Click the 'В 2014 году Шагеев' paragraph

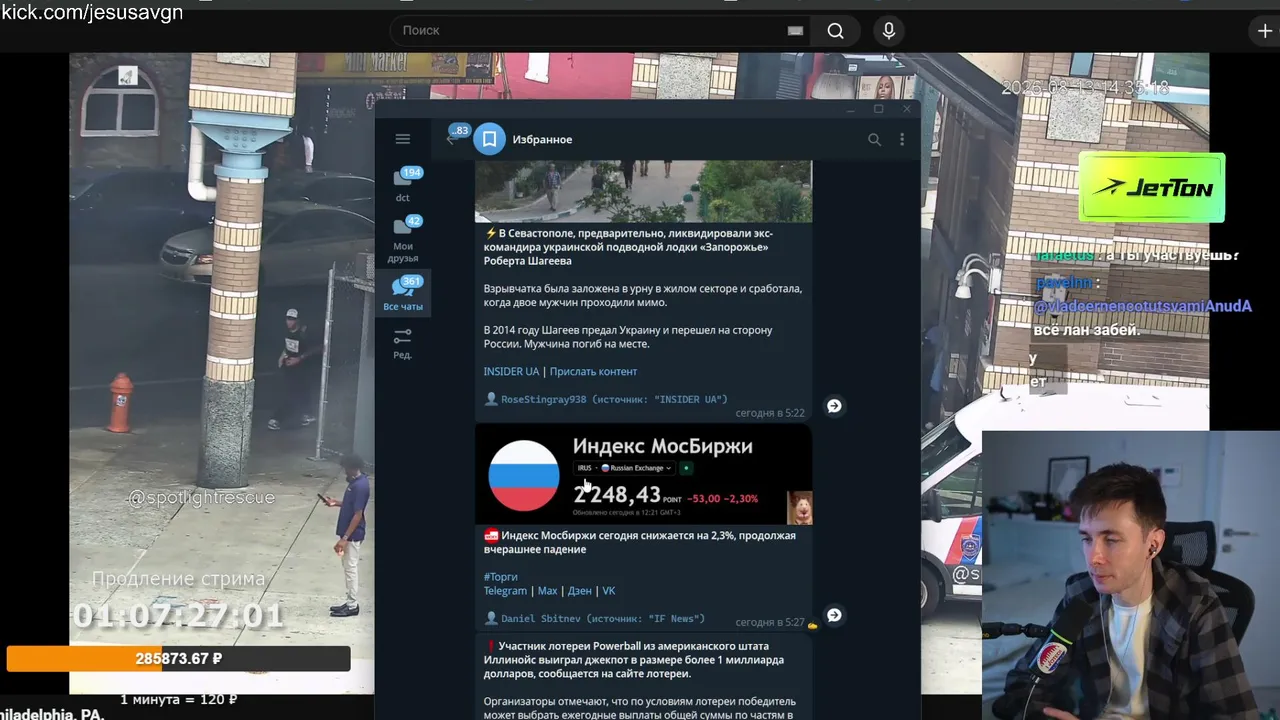click(x=628, y=337)
